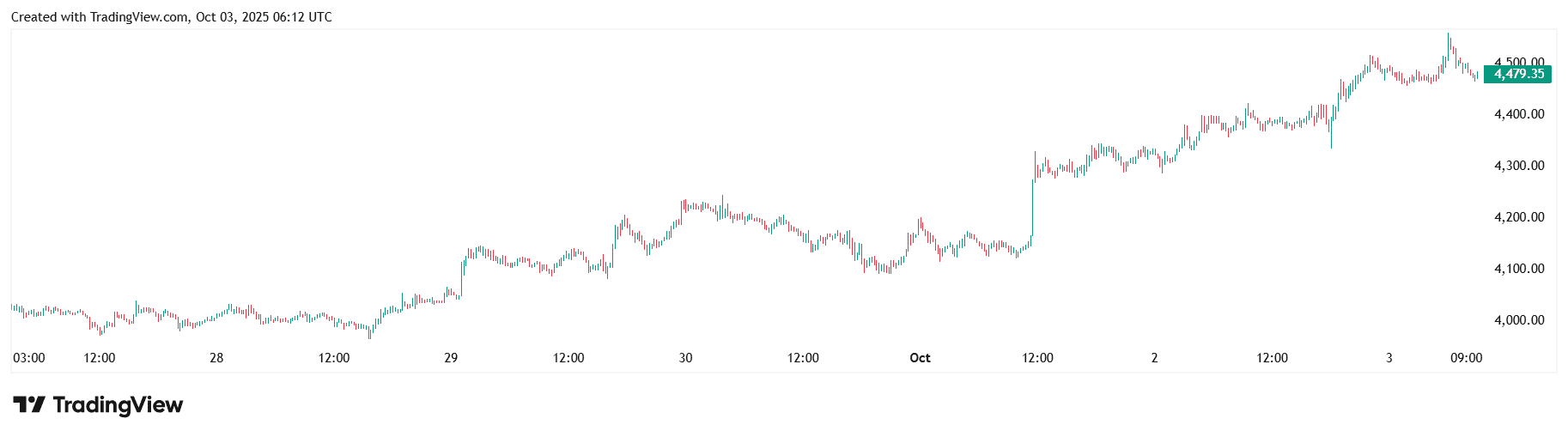Click the TradingView logo icon
Image resolution: width=1568 pixels, height=437 pixels.
tap(28, 404)
